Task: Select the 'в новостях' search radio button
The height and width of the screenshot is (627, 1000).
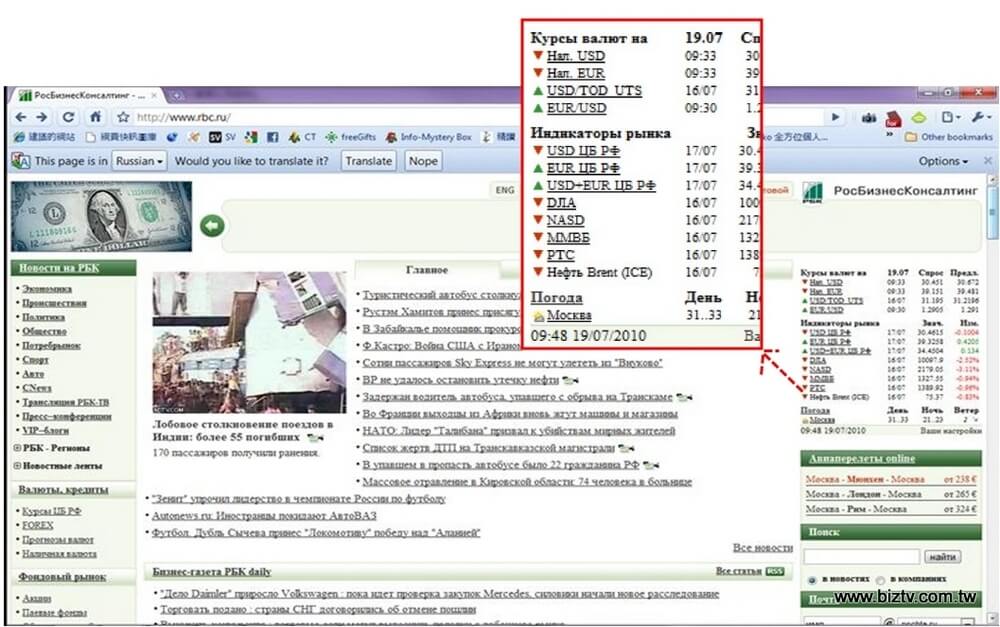Action: (x=810, y=580)
